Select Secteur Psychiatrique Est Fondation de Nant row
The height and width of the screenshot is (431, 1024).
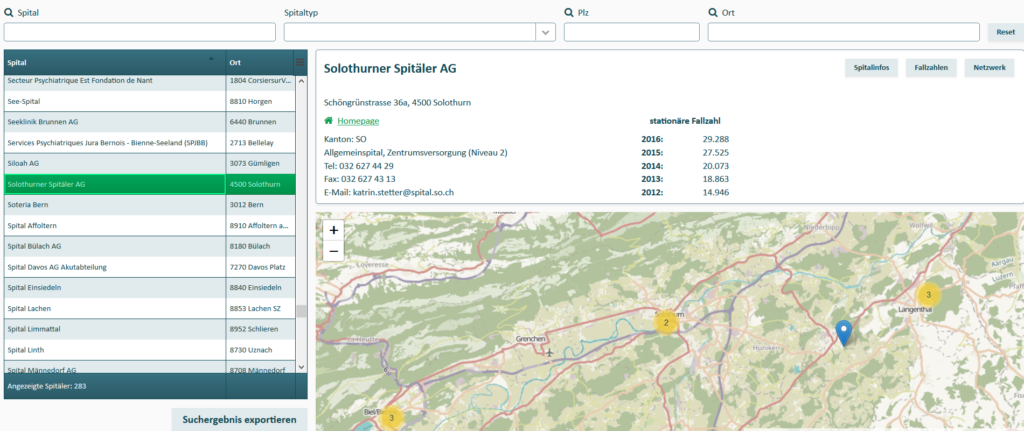pyautogui.click(x=150, y=82)
